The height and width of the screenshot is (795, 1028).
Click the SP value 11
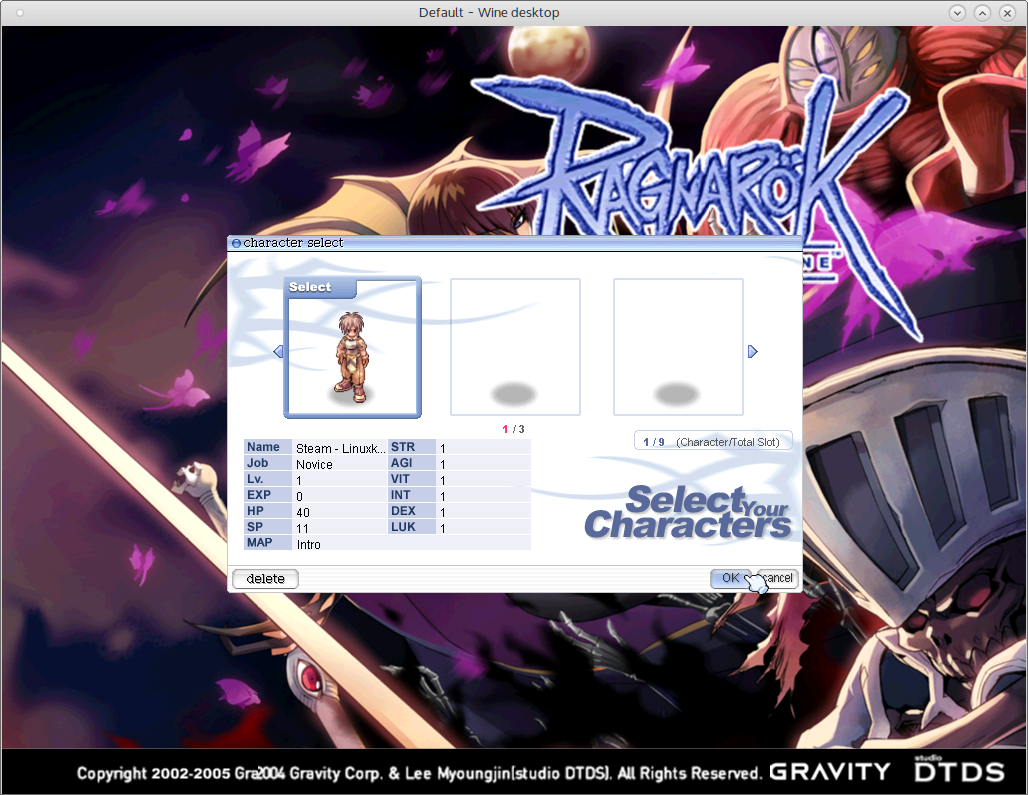click(302, 528)
